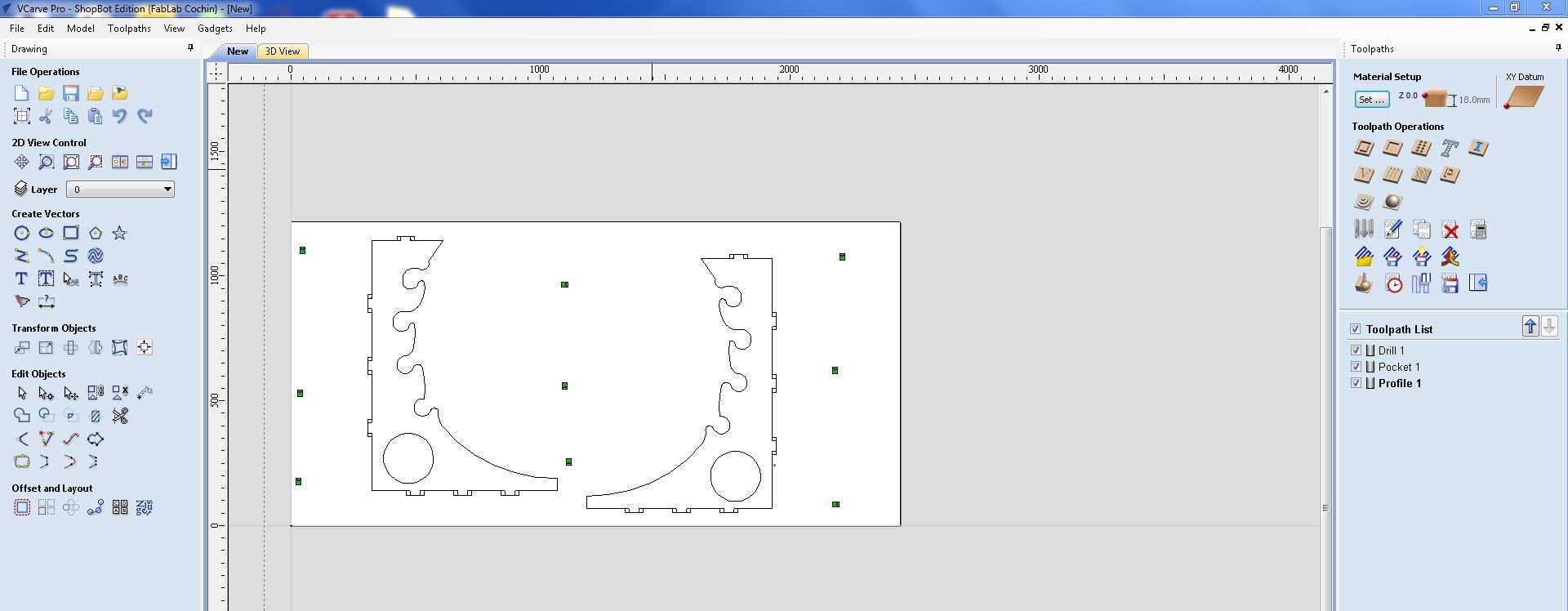The width and height of the screenshot is (1568, 611).
Task: Move selected toolpath down in list
Action: (1549, 327)
